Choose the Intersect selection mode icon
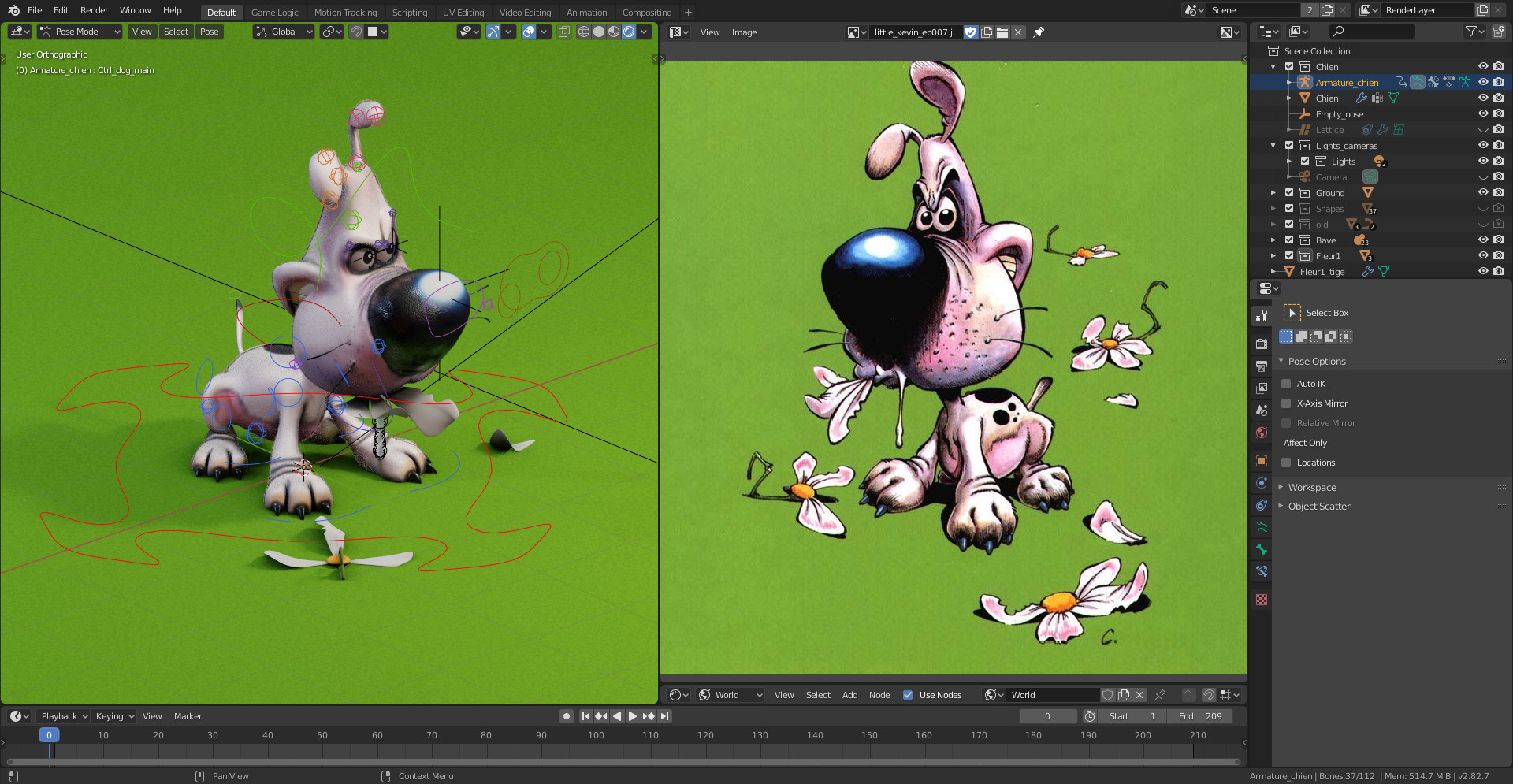This screenshot has width=1513, height=784. click(1346, 336)
